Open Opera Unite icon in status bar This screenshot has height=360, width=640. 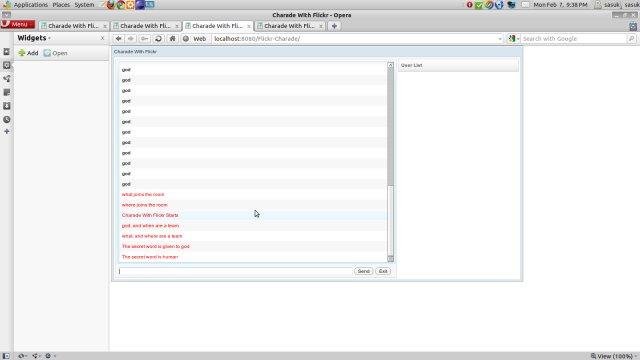[x=36, y=356]
